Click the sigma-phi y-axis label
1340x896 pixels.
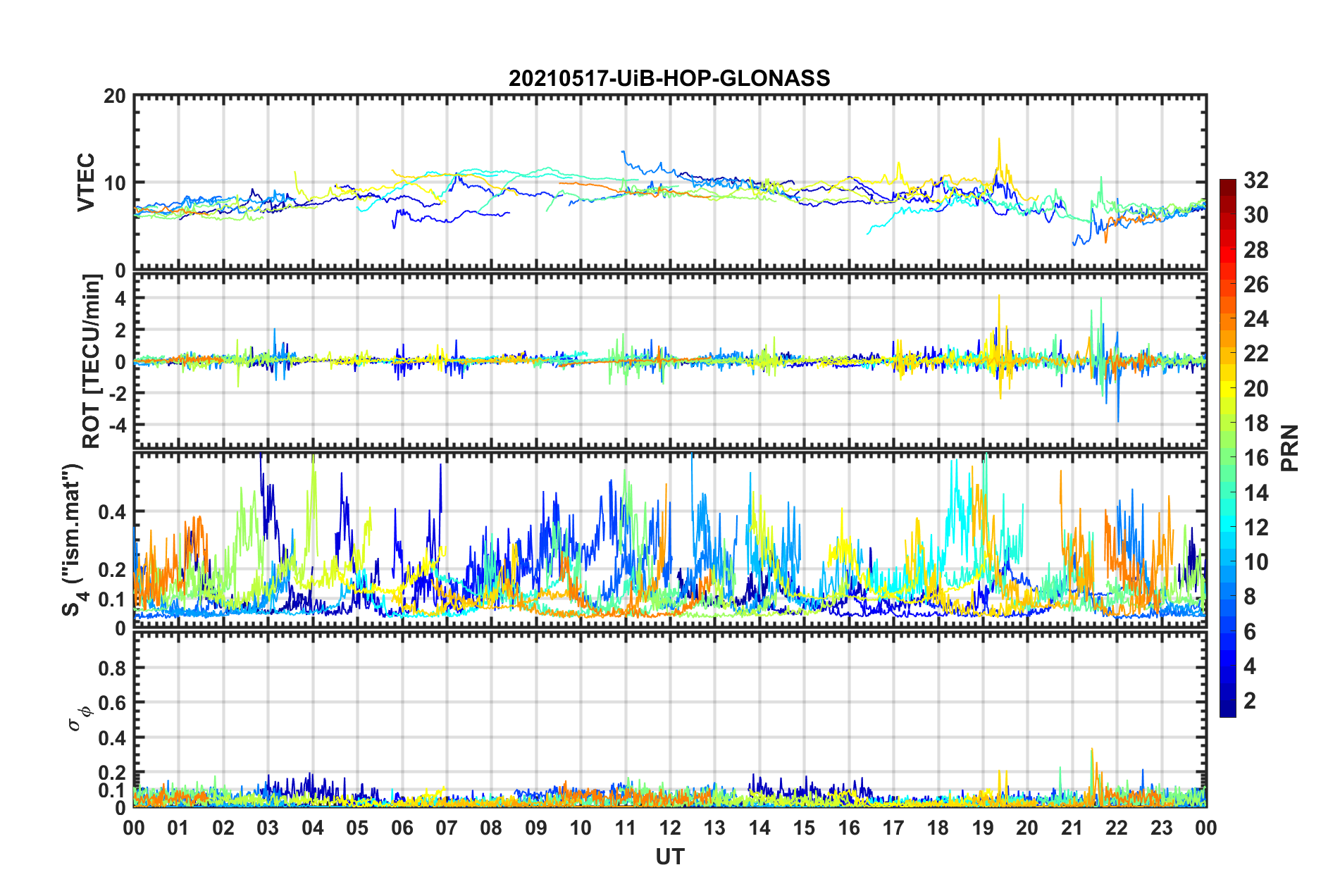(x=80, y=719)
